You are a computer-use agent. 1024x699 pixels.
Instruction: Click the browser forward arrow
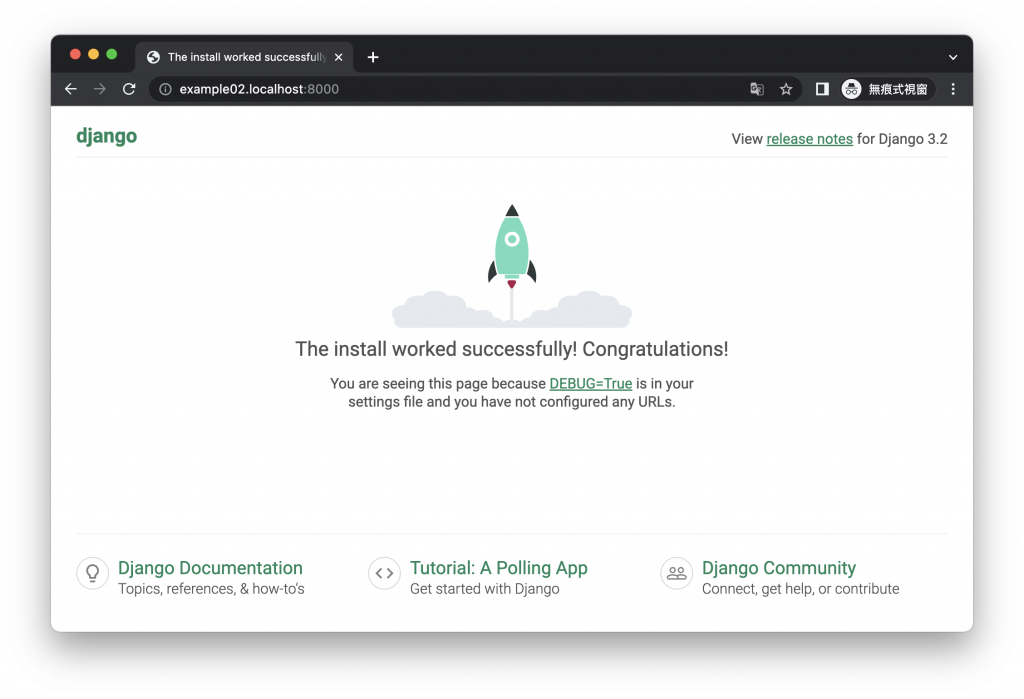[100, 89]
